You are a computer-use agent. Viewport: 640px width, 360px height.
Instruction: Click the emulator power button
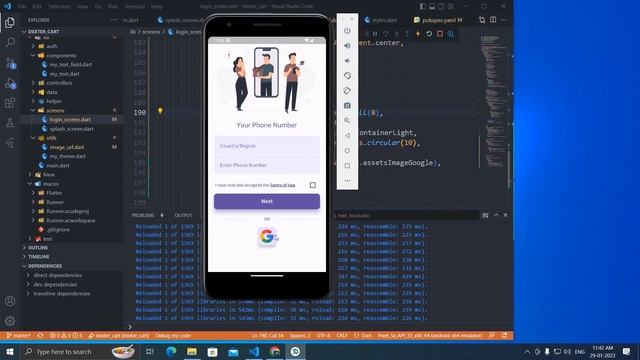point(347,31)
